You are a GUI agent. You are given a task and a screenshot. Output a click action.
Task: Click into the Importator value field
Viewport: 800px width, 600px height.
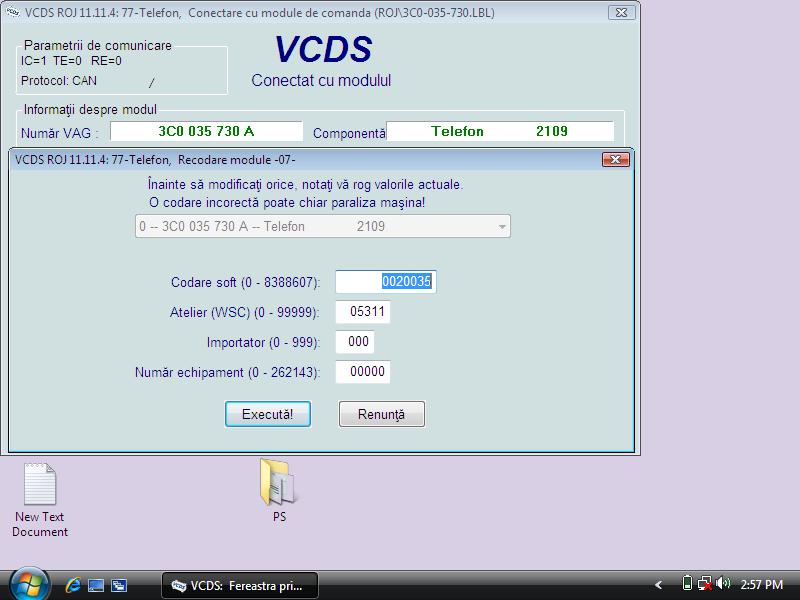point(355,342)
